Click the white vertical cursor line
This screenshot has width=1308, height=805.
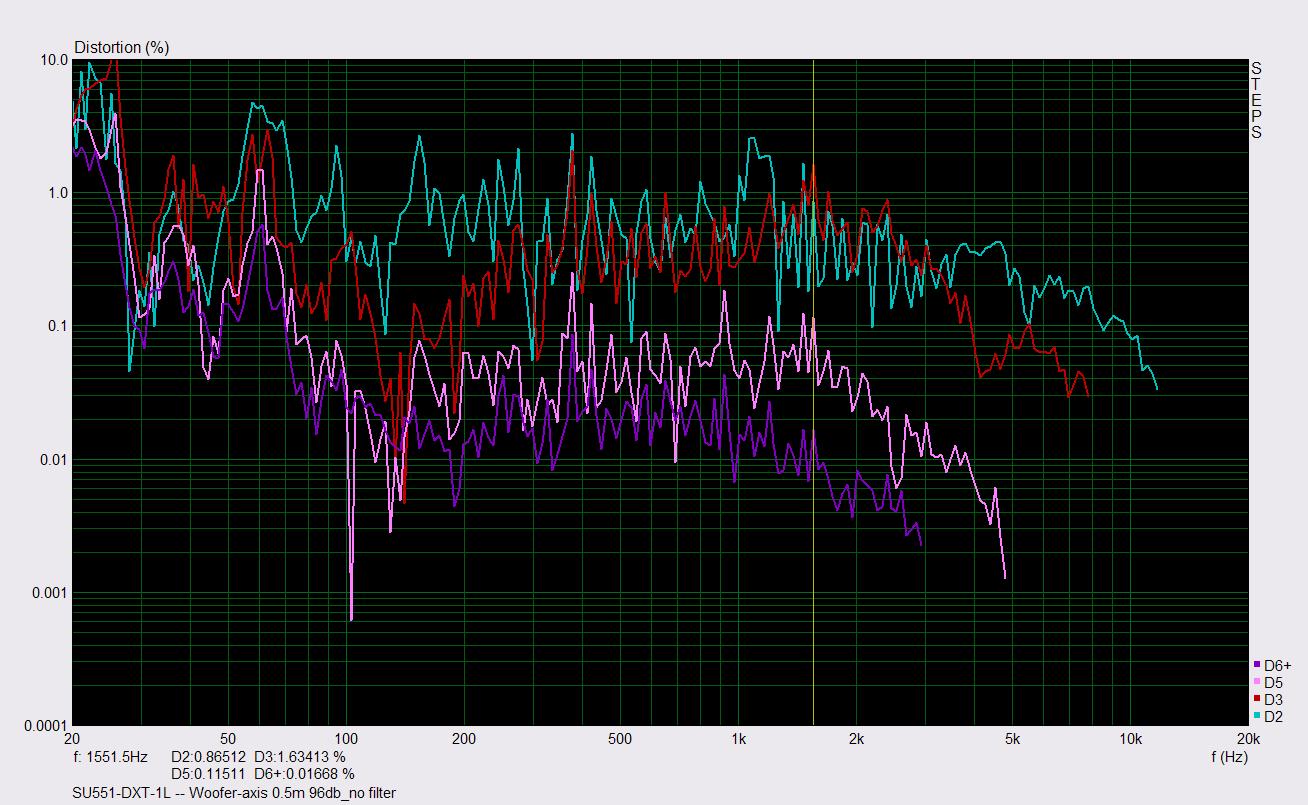813,392
